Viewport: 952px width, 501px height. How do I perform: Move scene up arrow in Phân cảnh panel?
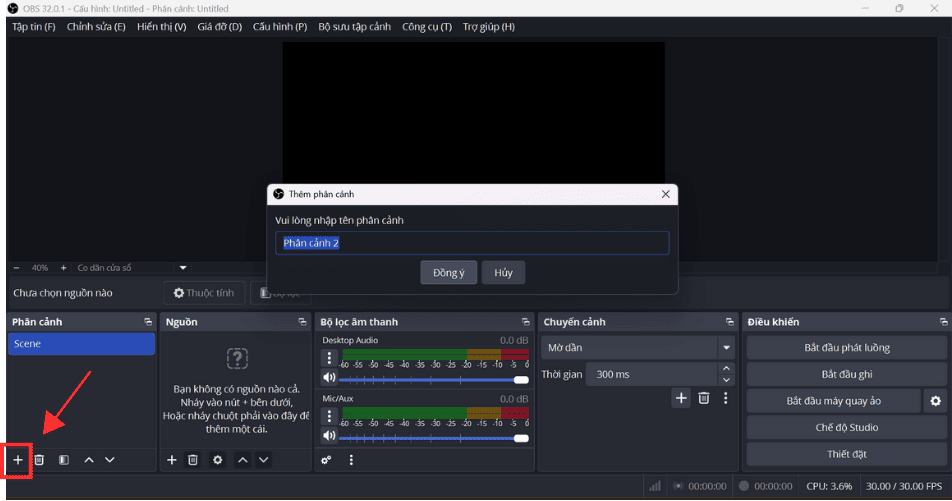89,460
